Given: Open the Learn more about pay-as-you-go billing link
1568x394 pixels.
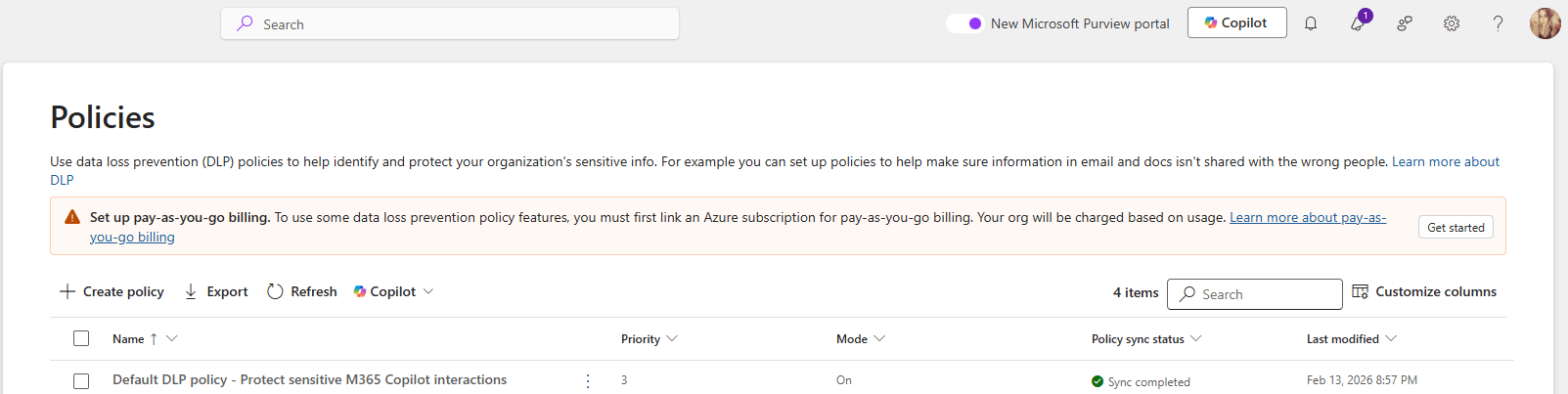Looking at the screenshot, I should pos(1307,218).
